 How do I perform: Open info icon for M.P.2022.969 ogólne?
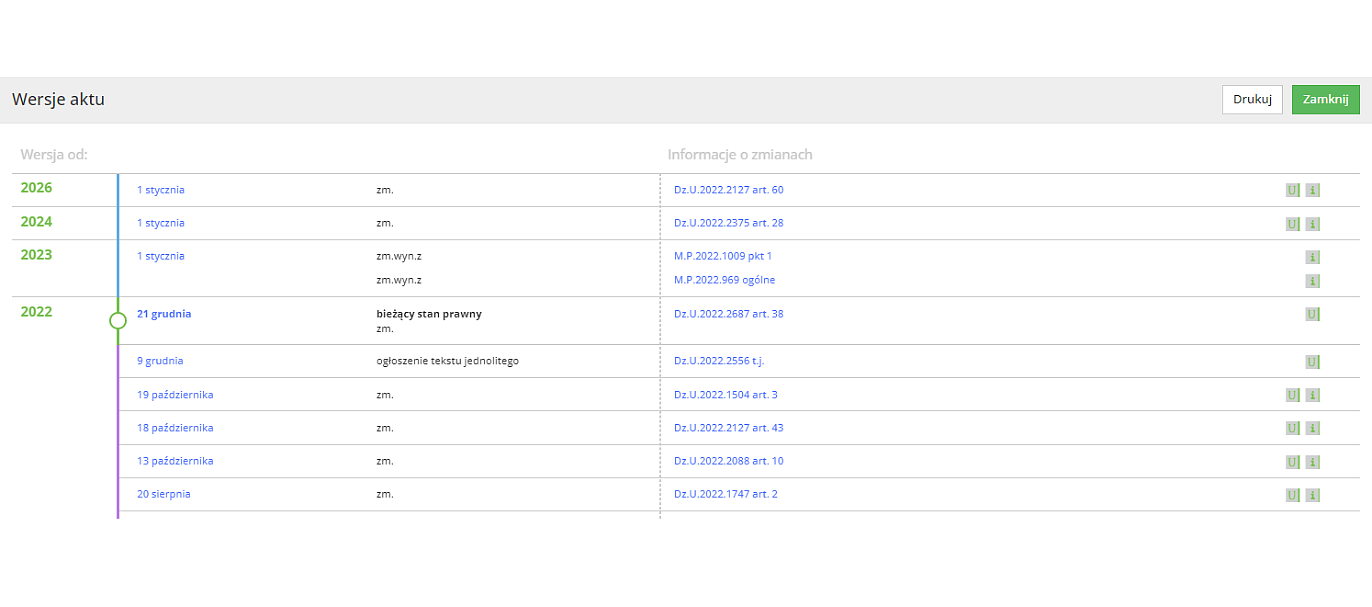[1313, 281]
